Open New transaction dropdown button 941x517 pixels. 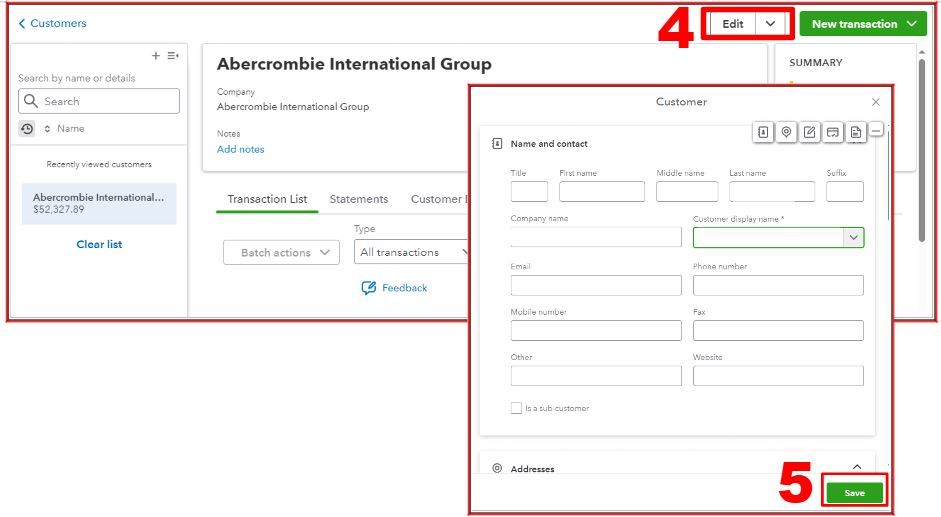pyautogui.click(x=863, y=24)
